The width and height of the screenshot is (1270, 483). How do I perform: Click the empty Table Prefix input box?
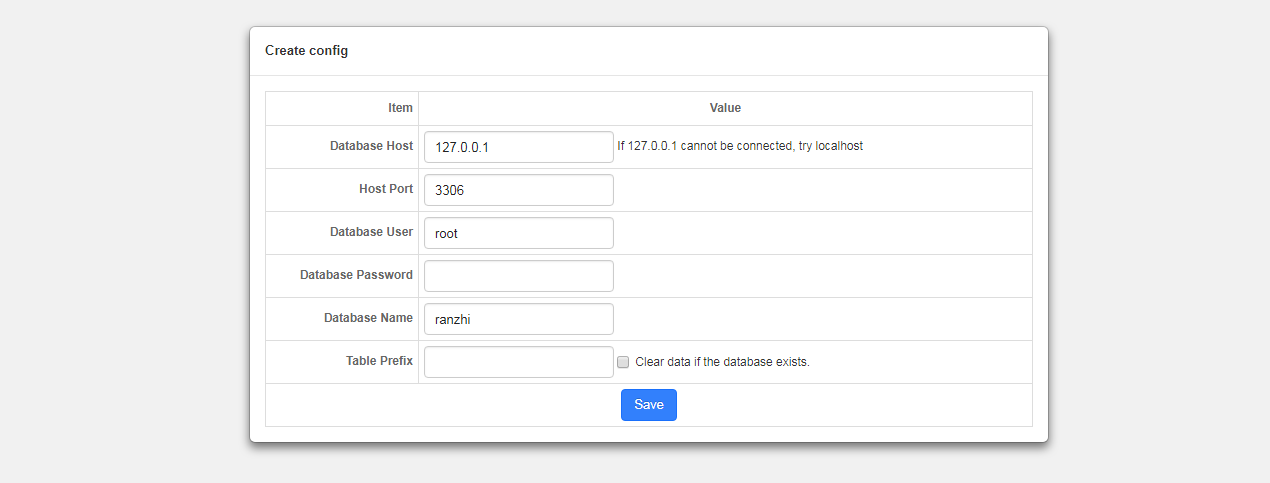click(518, 362)
